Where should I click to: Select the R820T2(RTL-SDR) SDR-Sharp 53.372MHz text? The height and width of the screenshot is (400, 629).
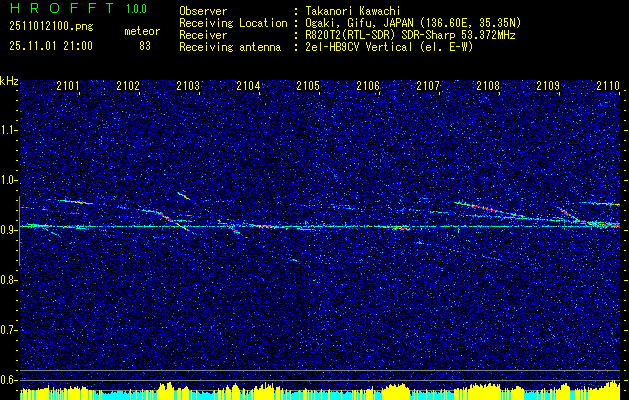(x=410, y=35)
